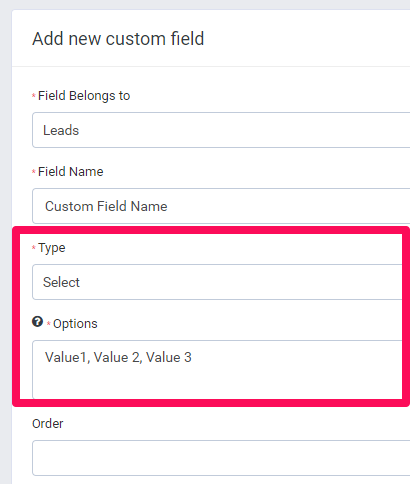Focus the empty Order input field

coord(221,458)
